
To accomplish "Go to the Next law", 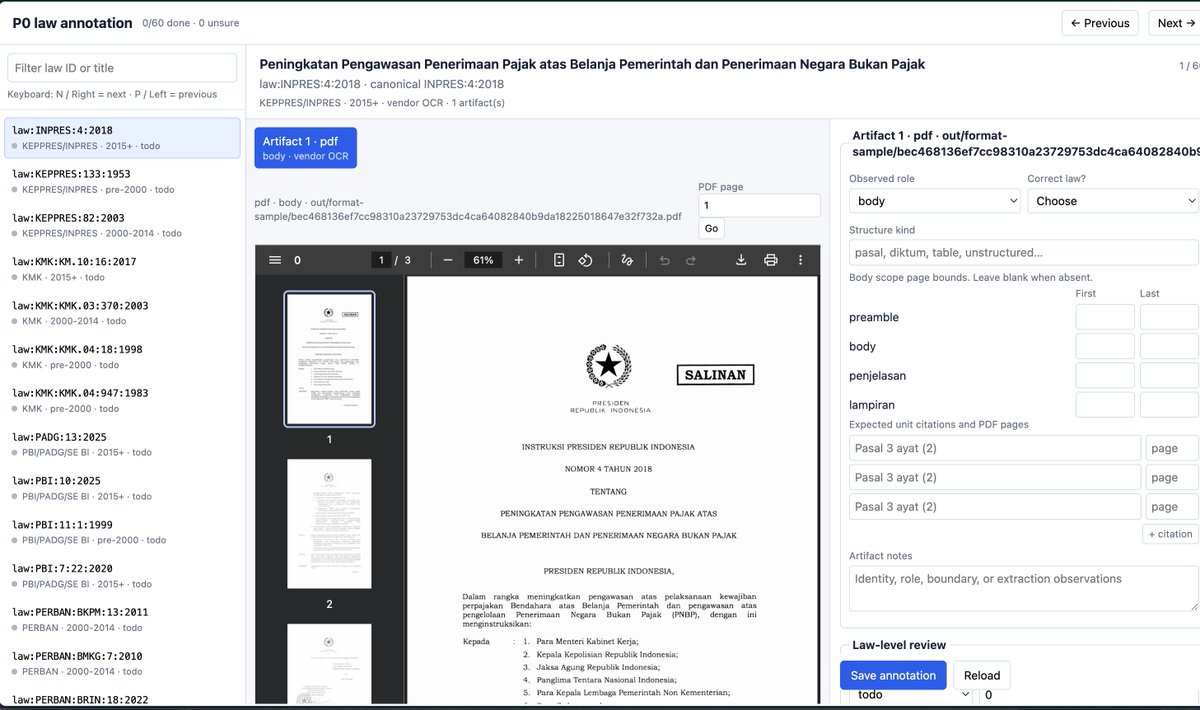I will click(x=1174, y=23).
